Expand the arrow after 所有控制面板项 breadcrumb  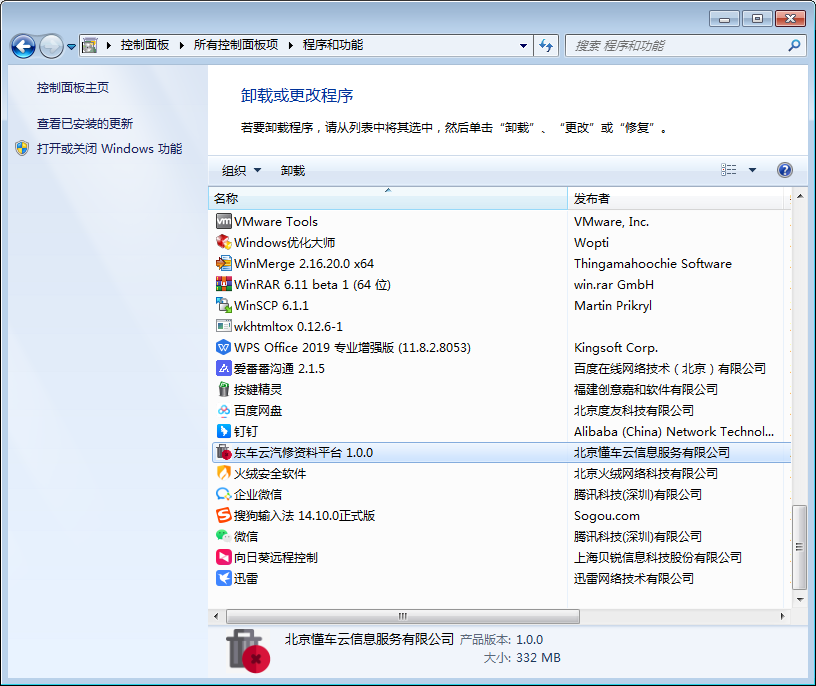pyautogui.click(x=290, y=45)
